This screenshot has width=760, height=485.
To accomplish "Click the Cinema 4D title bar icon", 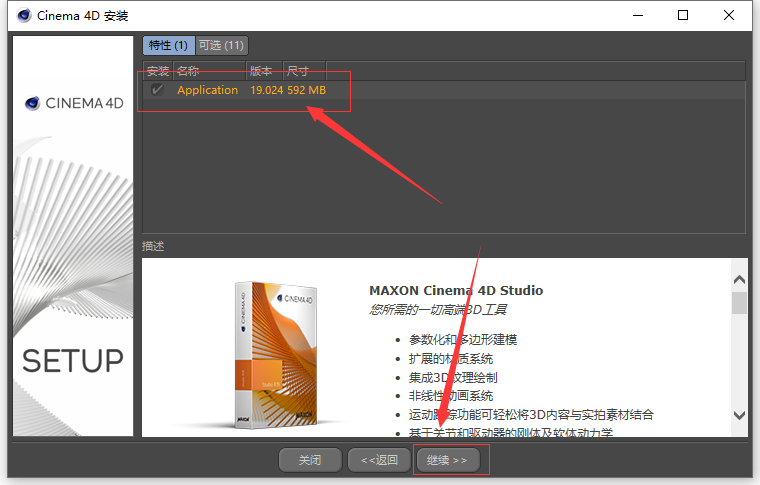I will pos(24,16).
